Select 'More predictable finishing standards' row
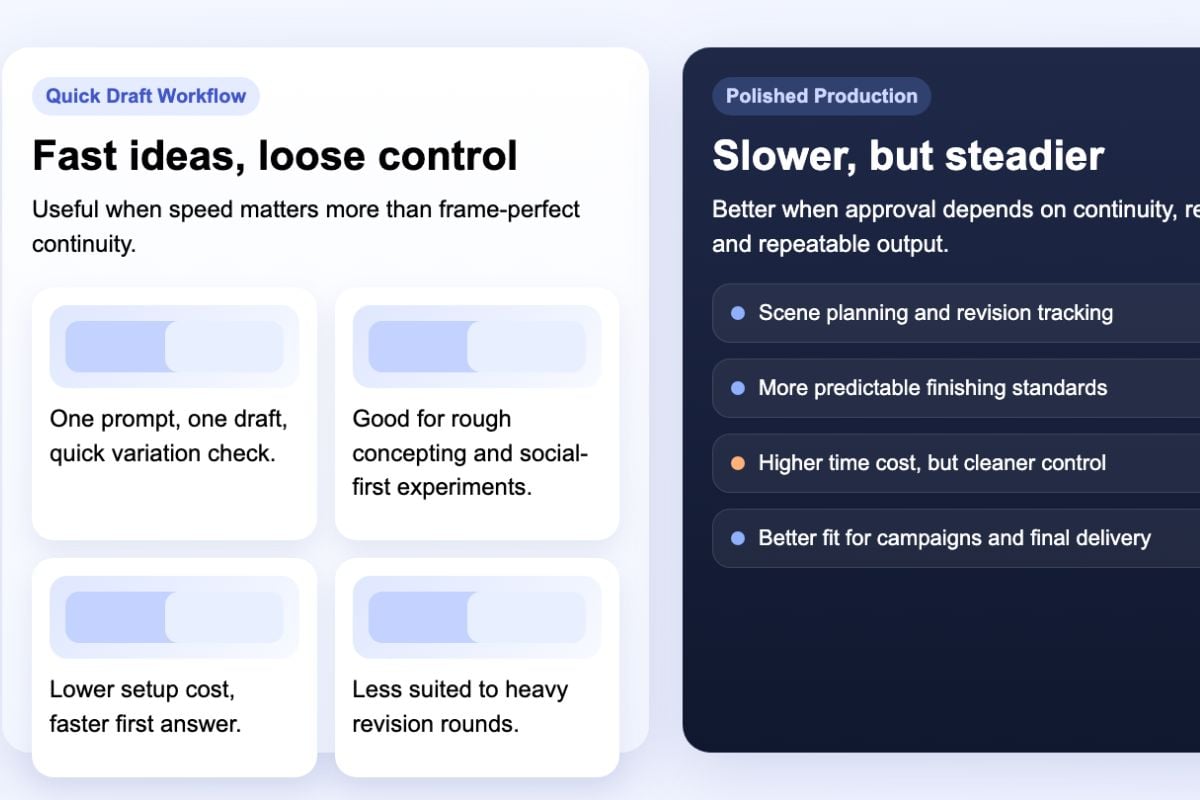This screenshot has height=800, width=1200. [x=956, y=388]
